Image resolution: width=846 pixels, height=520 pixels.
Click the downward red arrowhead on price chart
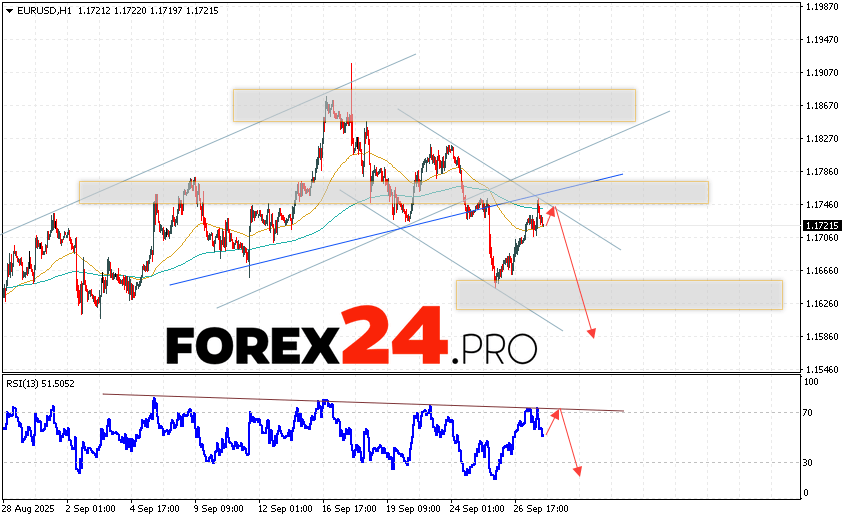click(x=592, y=333)
